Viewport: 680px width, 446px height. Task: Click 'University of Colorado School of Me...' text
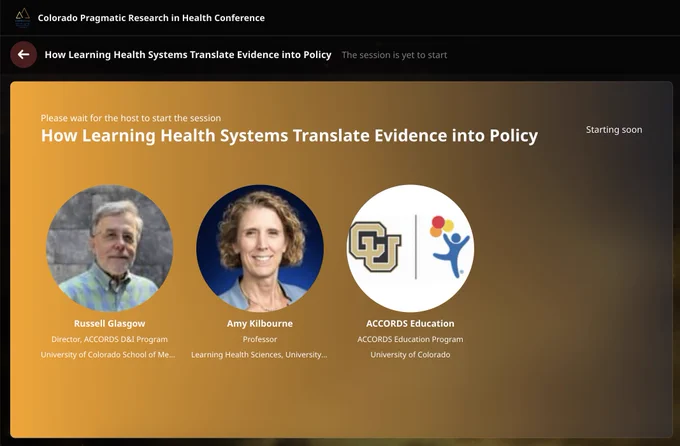[108, 355]
